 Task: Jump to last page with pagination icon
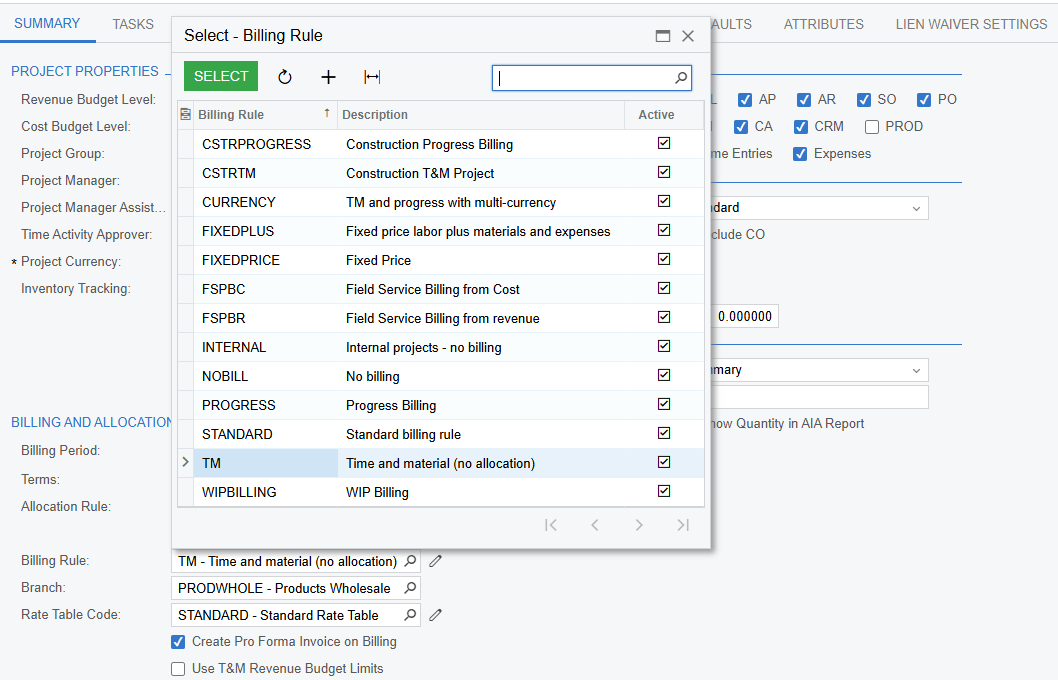coord(683,524)
